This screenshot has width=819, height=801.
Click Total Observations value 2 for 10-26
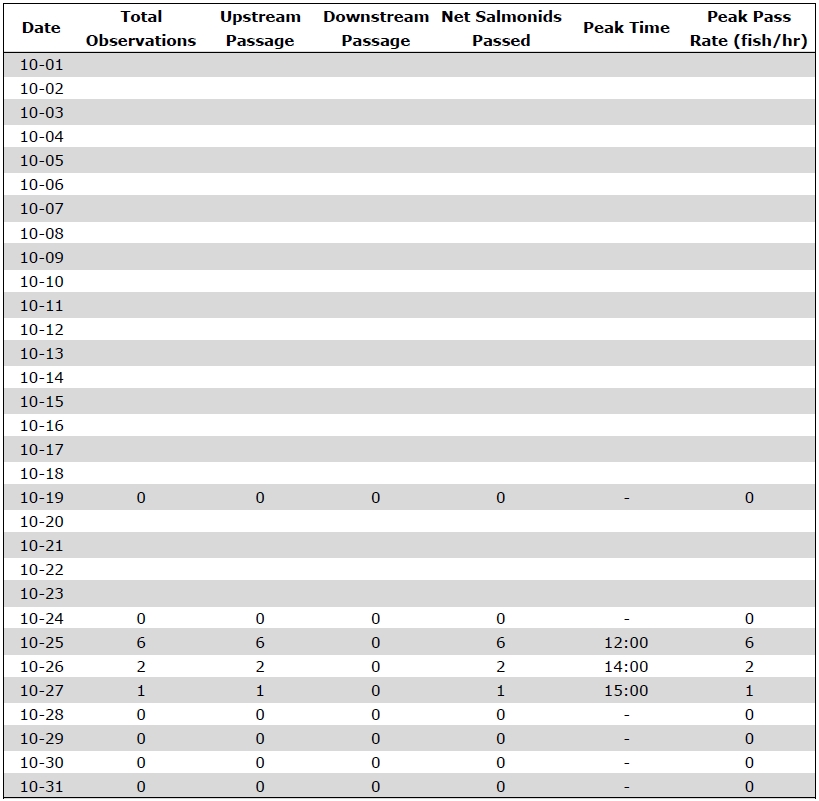coord(141,667)
